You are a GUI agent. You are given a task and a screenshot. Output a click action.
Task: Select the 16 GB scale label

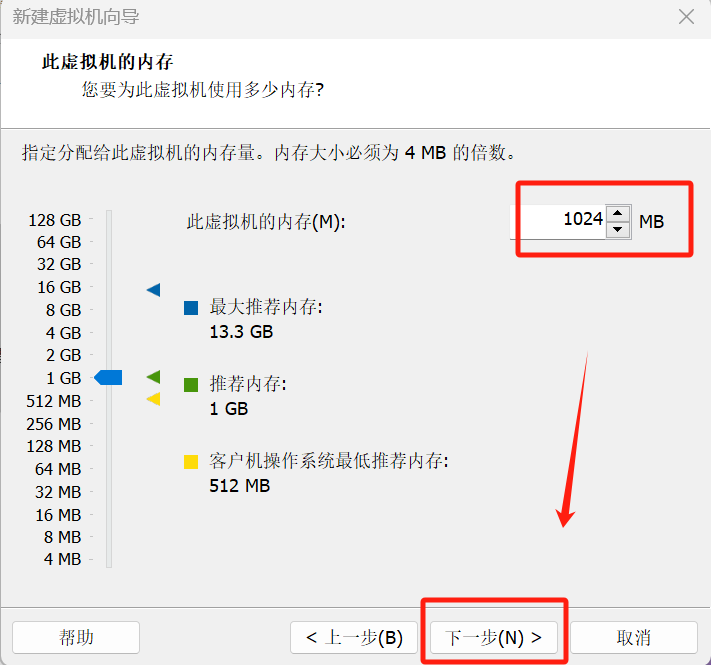tap(59, 287)
